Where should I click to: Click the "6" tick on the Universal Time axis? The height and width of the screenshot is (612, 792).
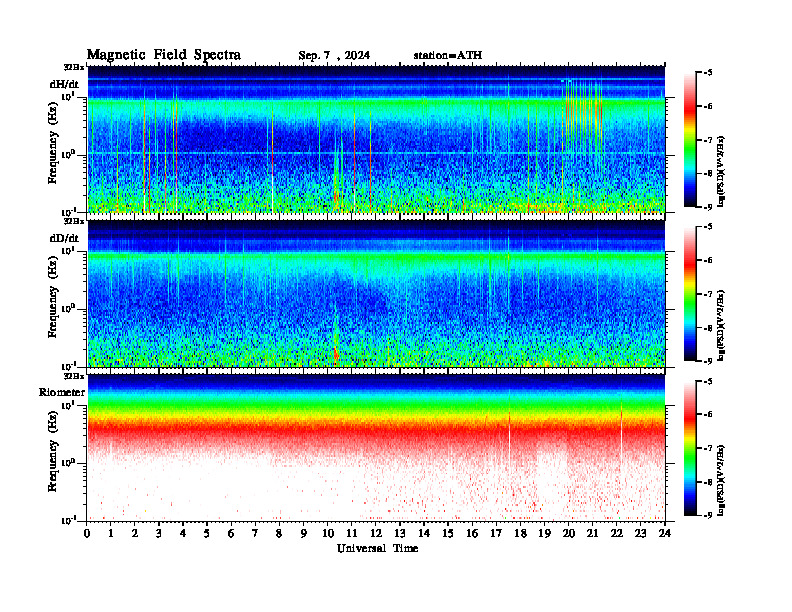click(x=231, y=534)
